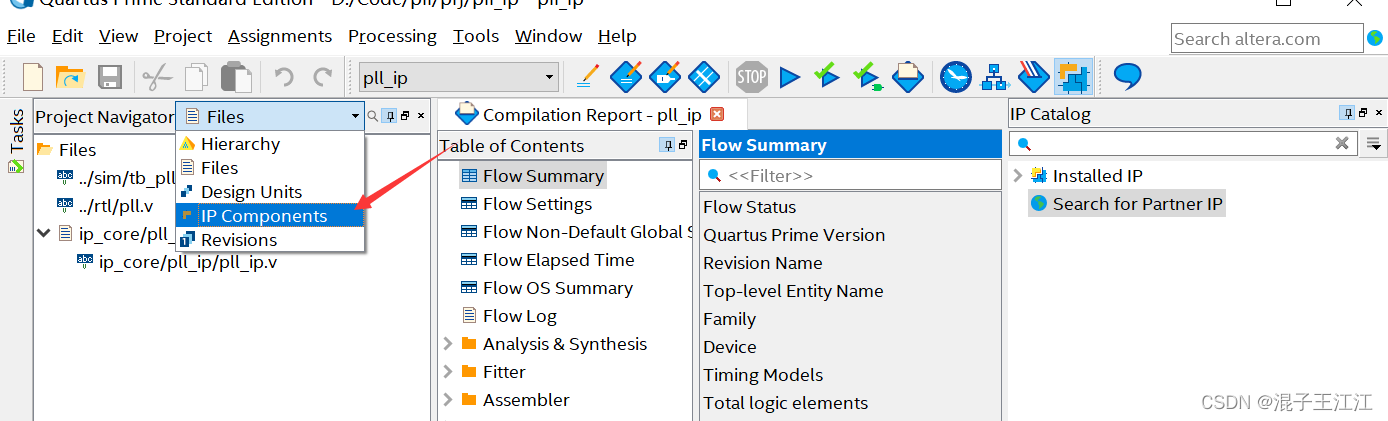Viewport: 1388px width, 421px height.
Task: Choose Design Units in dropdown list
Action: 270,192
